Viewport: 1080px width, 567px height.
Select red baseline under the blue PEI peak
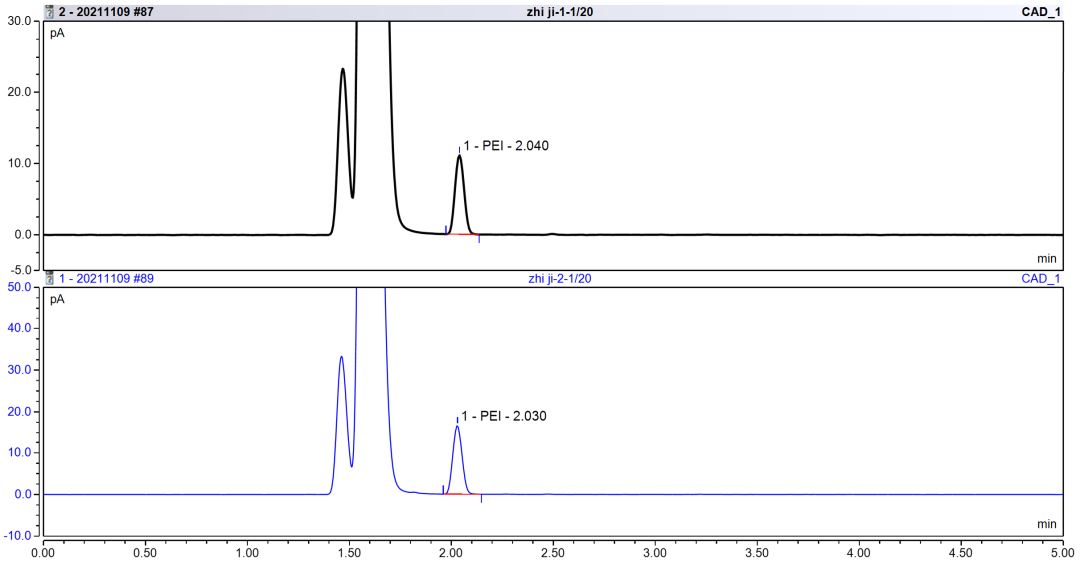click(x=461, y=494)
